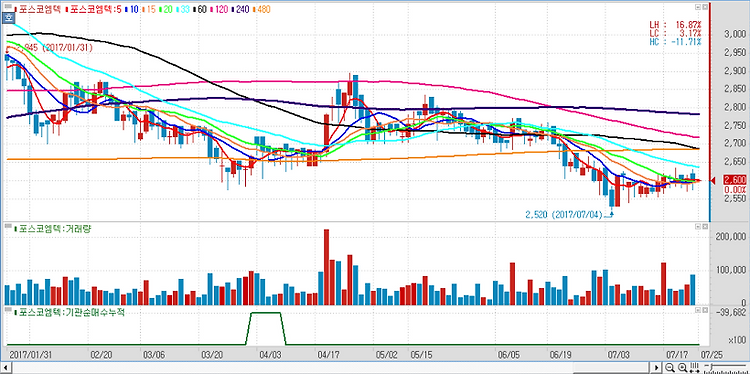Click the 03/20 date axis label
Viewport: 750px width, 374px height.
tap(212, 355)
